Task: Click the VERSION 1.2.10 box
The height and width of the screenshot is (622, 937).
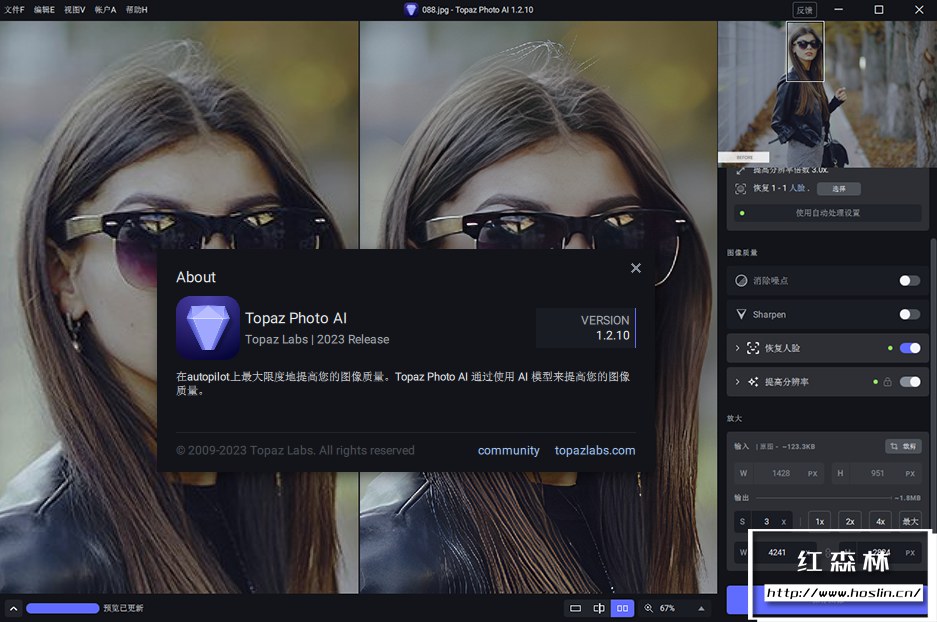Action: (586, 328)
